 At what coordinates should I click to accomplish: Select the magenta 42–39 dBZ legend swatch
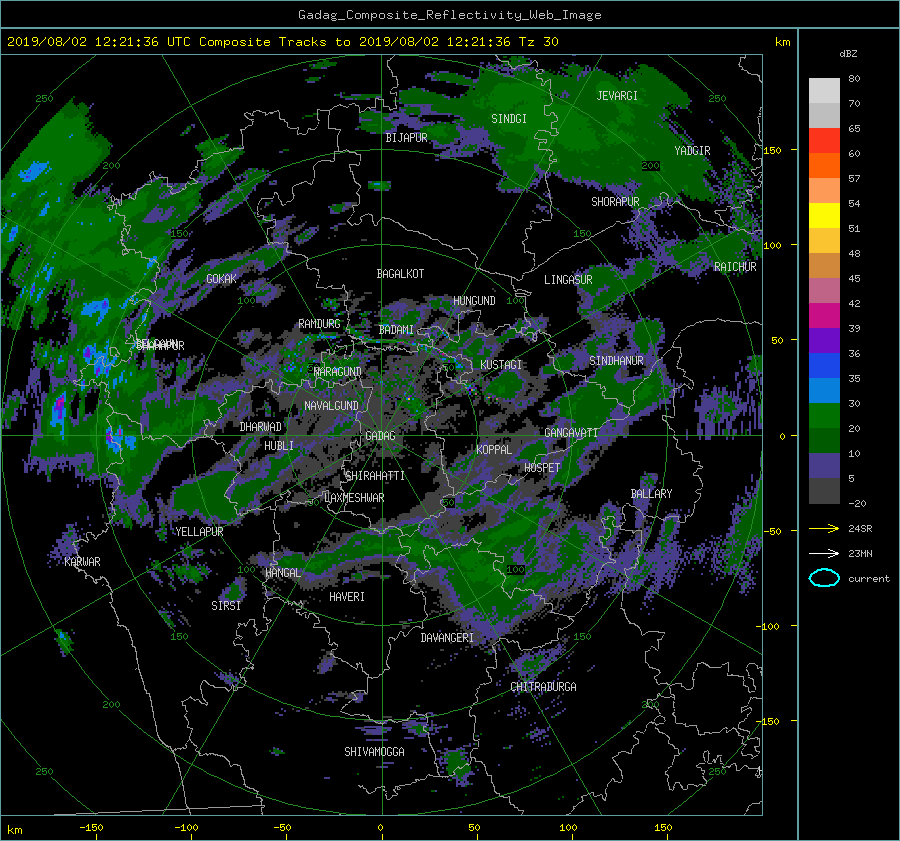tap(824, 316)
